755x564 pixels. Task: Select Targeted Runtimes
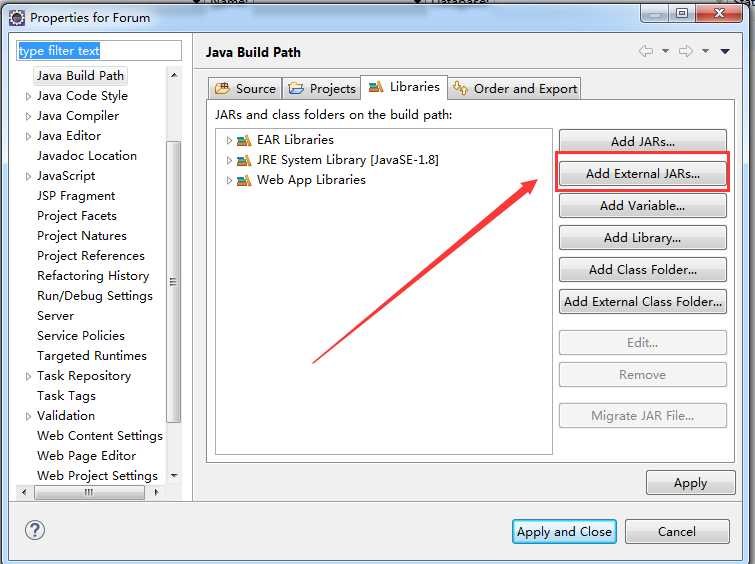[x=92, y=356]
